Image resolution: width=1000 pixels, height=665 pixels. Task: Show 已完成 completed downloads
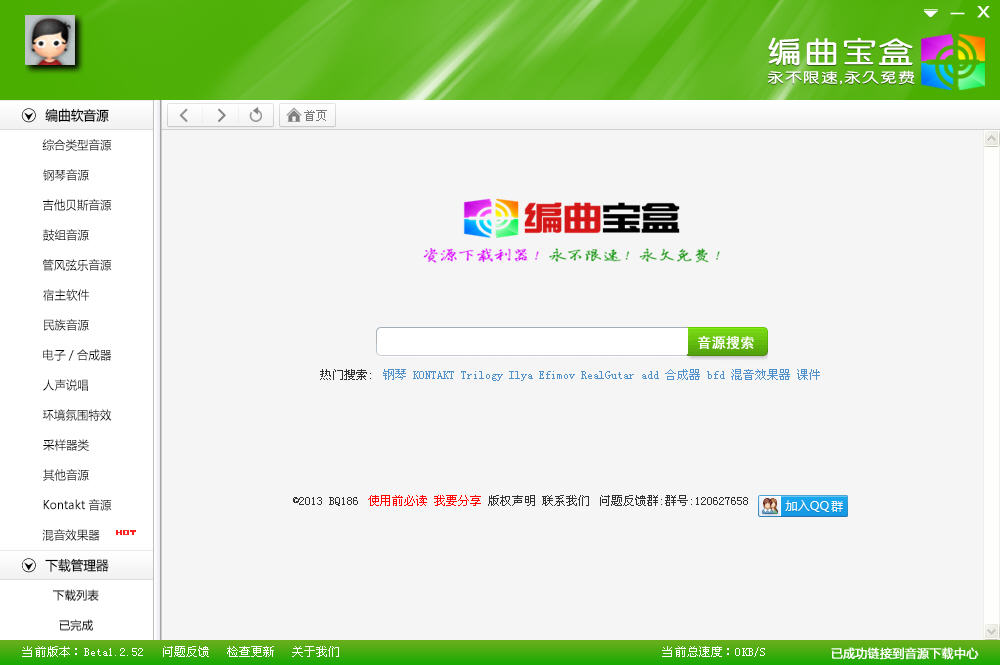[77, 625]
